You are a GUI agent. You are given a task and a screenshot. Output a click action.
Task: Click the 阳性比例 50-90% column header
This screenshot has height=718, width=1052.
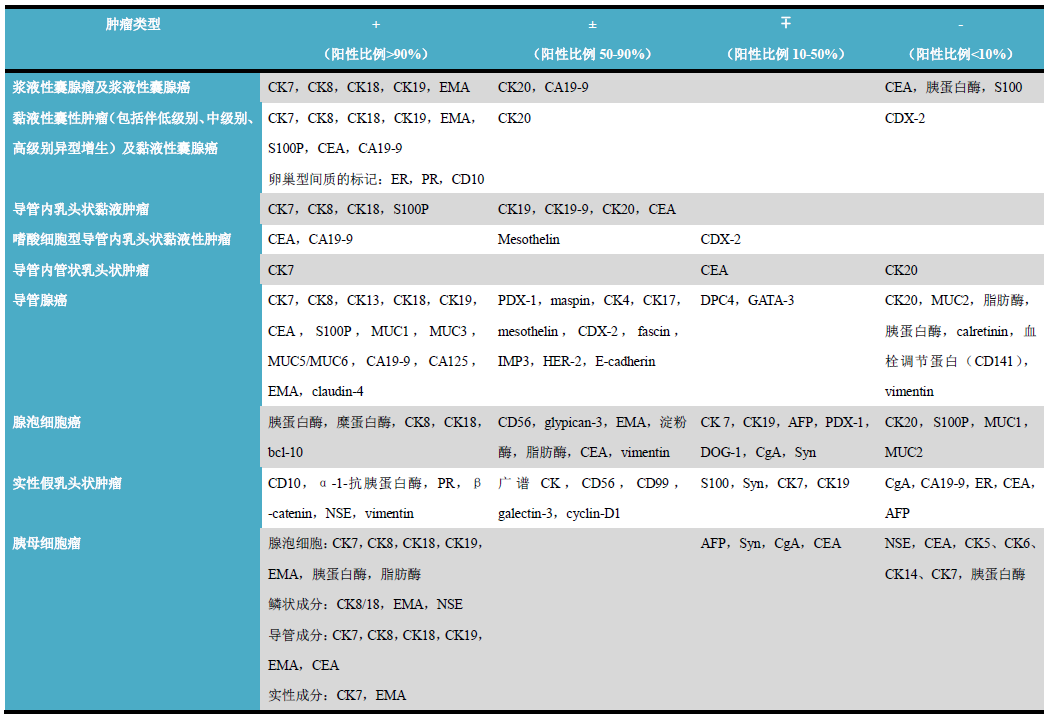[593, 54]
